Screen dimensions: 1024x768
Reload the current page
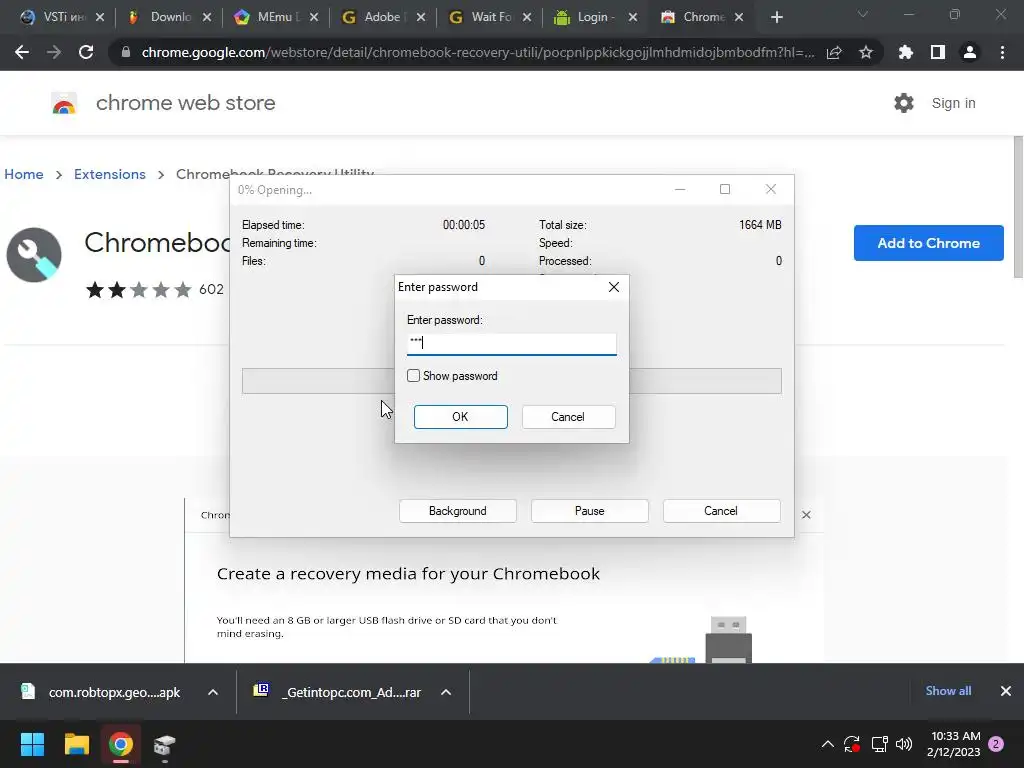point(86,52)
